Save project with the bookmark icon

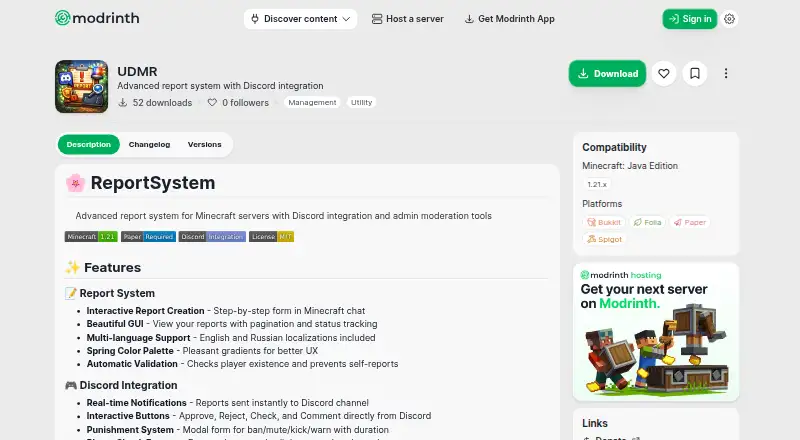point(695,74)
